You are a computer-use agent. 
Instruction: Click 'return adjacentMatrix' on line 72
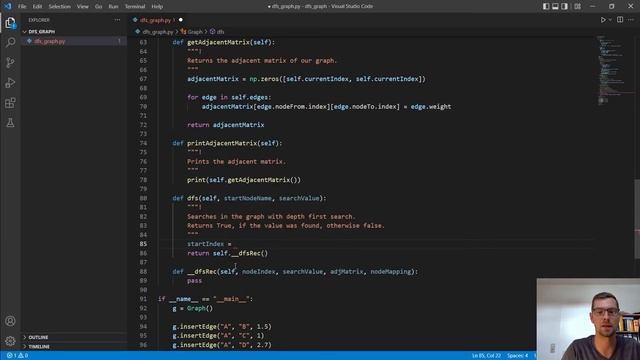225,125
